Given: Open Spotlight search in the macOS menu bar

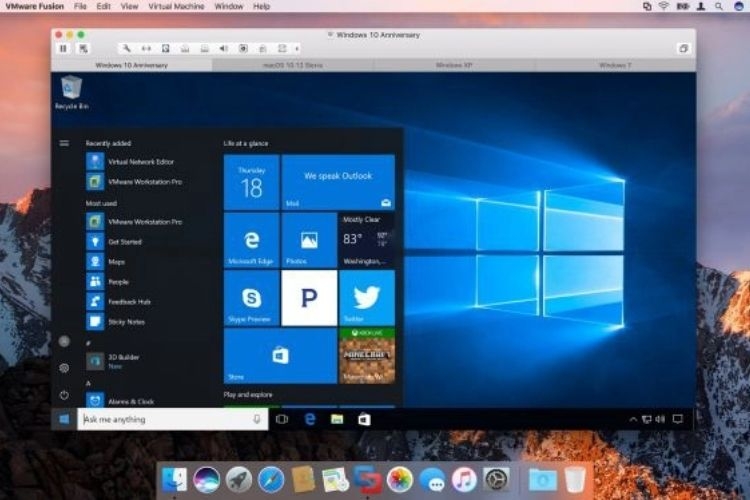Looking at the screenshot, I should point(718,6).
